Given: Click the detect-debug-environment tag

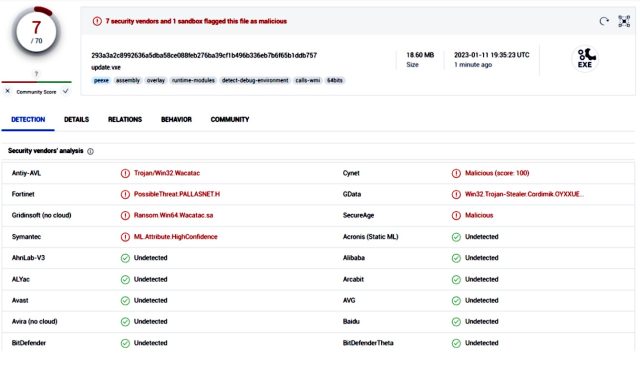Looking at the screenshot, I should [255, 80].
